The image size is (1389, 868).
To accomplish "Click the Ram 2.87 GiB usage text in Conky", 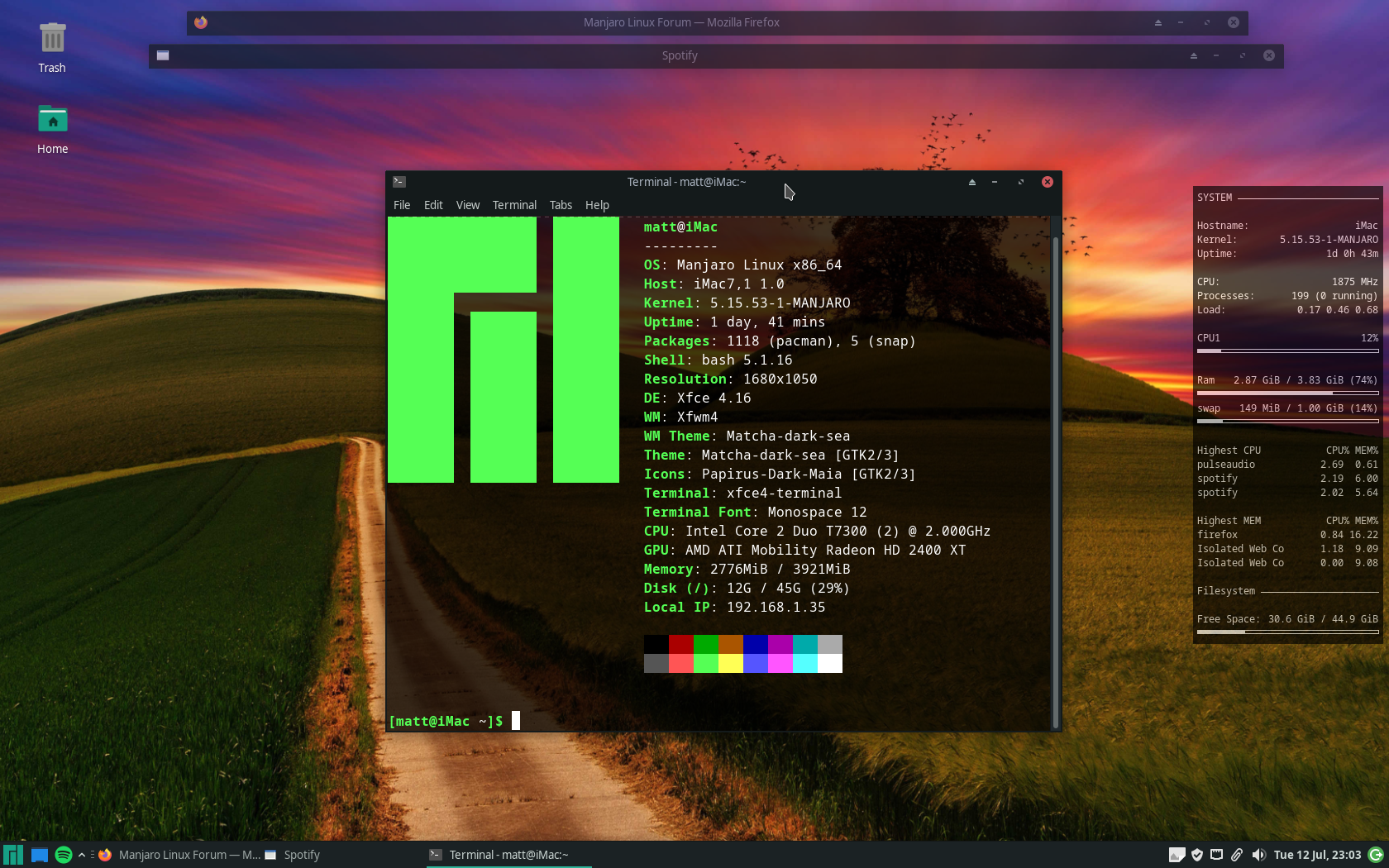I will (x=1287, y=380).
